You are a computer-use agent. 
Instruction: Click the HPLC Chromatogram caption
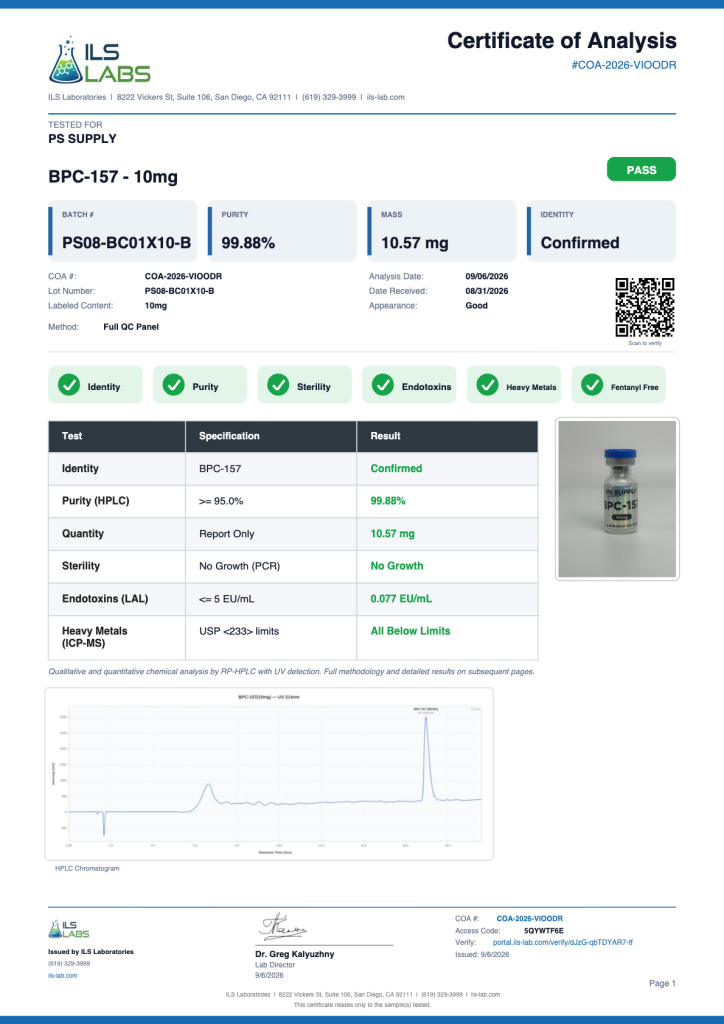(x=87, y=869)
